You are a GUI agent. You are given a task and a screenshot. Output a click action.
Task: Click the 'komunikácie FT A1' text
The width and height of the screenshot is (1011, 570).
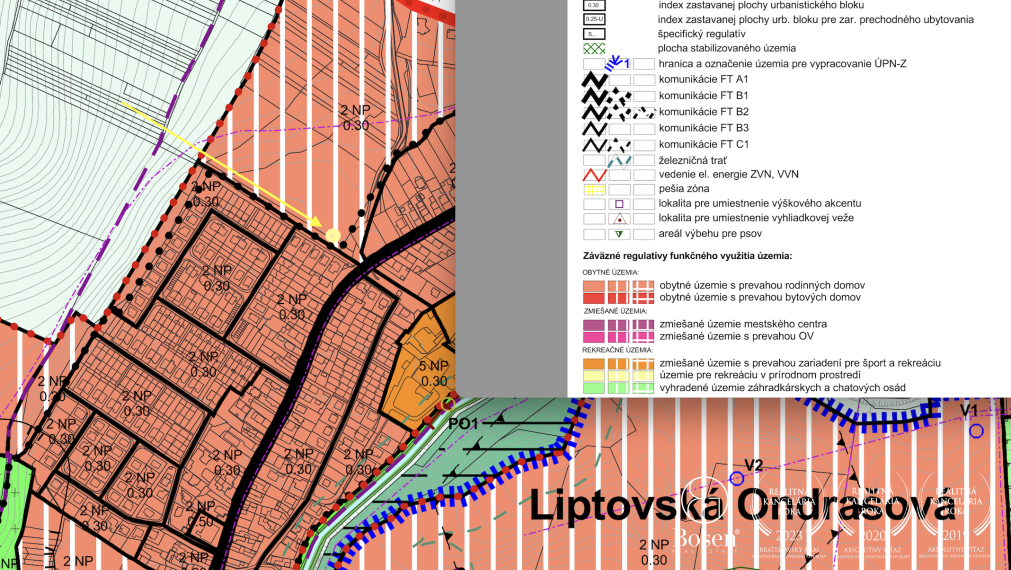(703, 79)
